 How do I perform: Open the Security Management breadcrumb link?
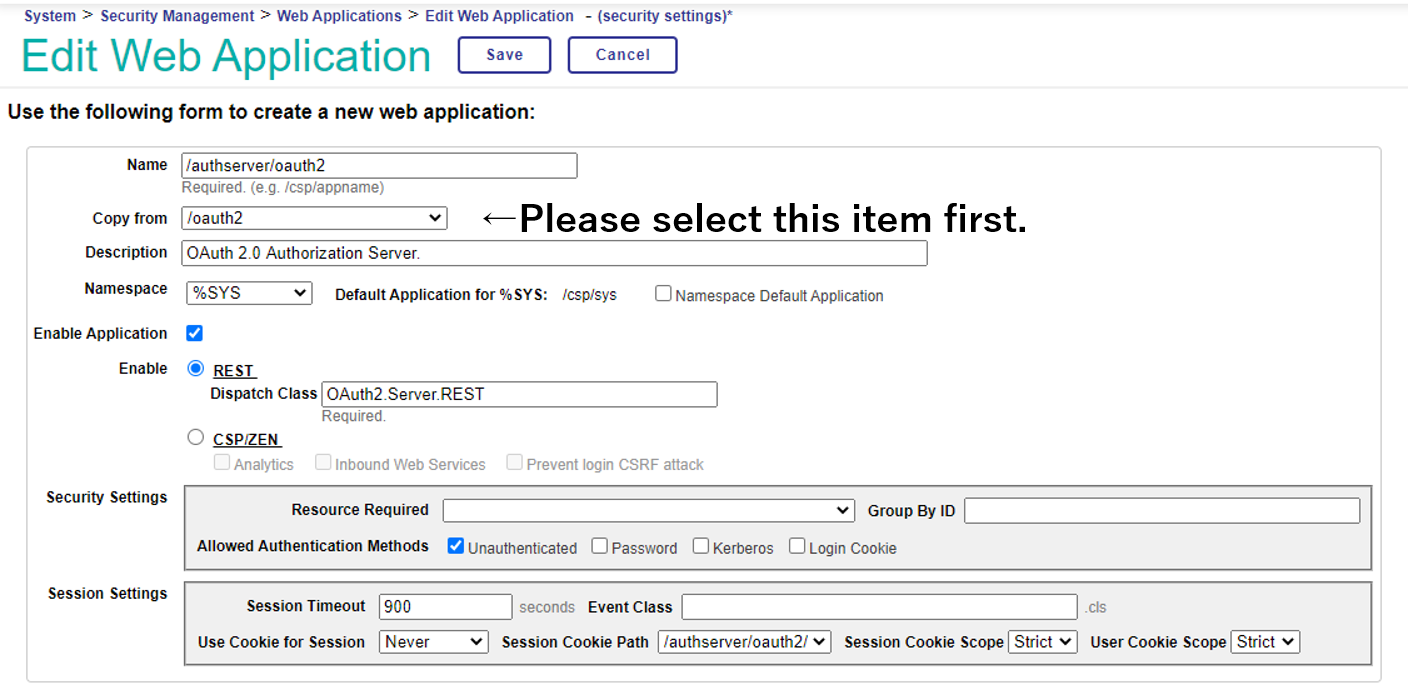177,16
